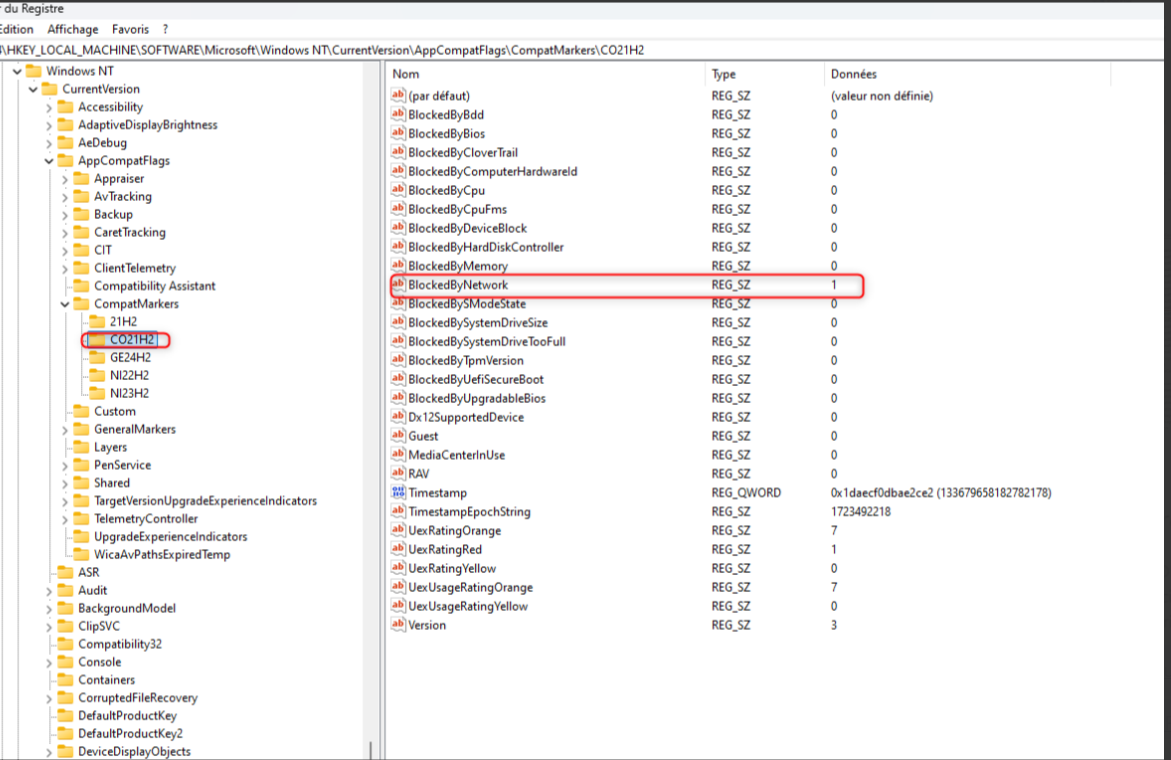Click the folder icon next to AppCompatFlags
The image size is (1171, 760).
coord(66,161)
